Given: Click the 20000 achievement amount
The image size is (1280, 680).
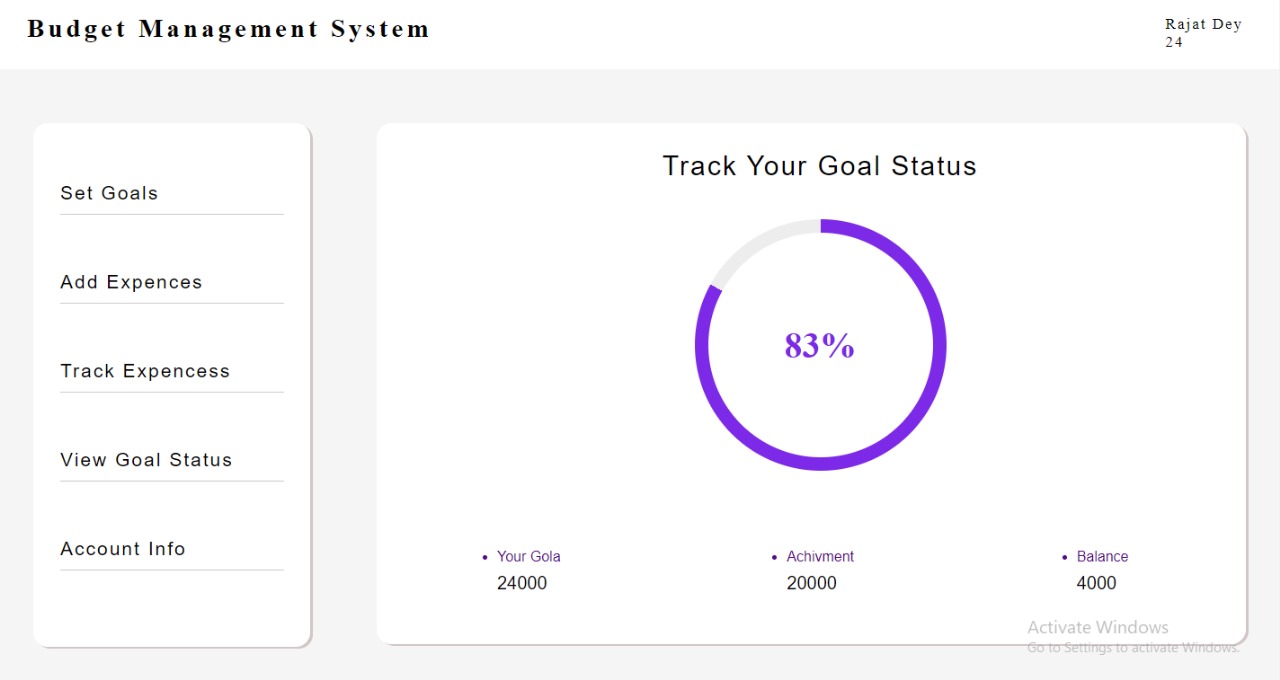Looking at the screenshot, I should [x=811, y=583].
